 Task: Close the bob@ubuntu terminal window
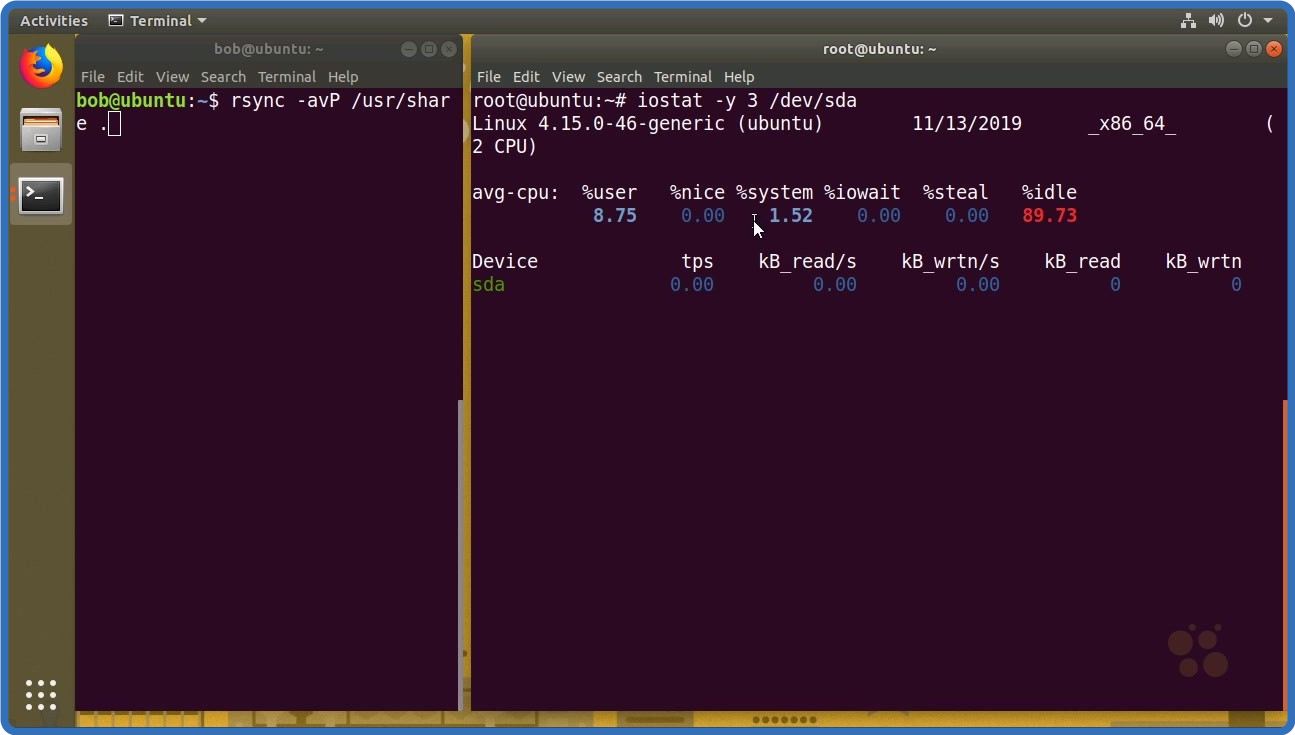448,49
